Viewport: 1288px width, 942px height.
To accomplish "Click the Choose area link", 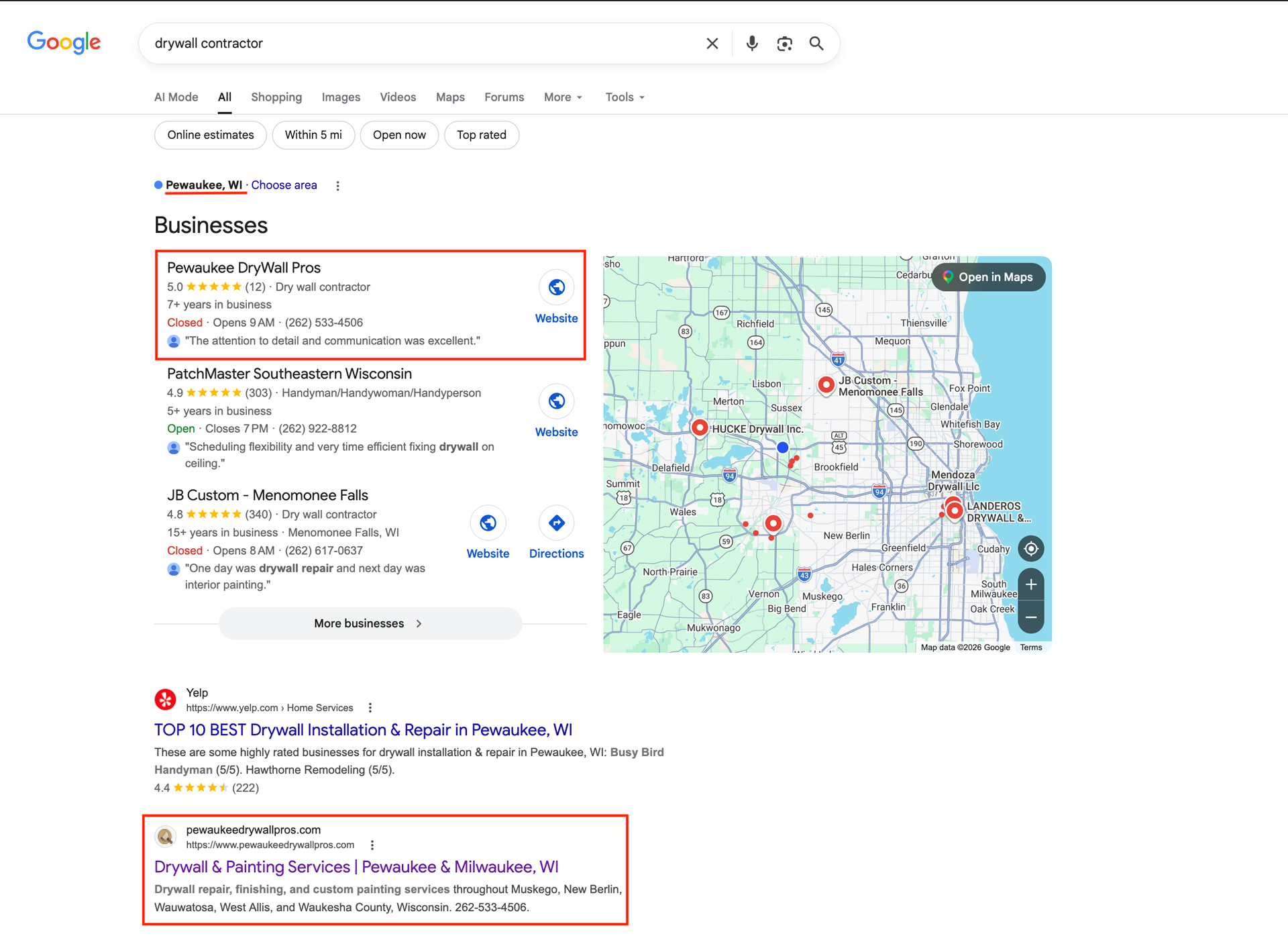I will (284, 185).
